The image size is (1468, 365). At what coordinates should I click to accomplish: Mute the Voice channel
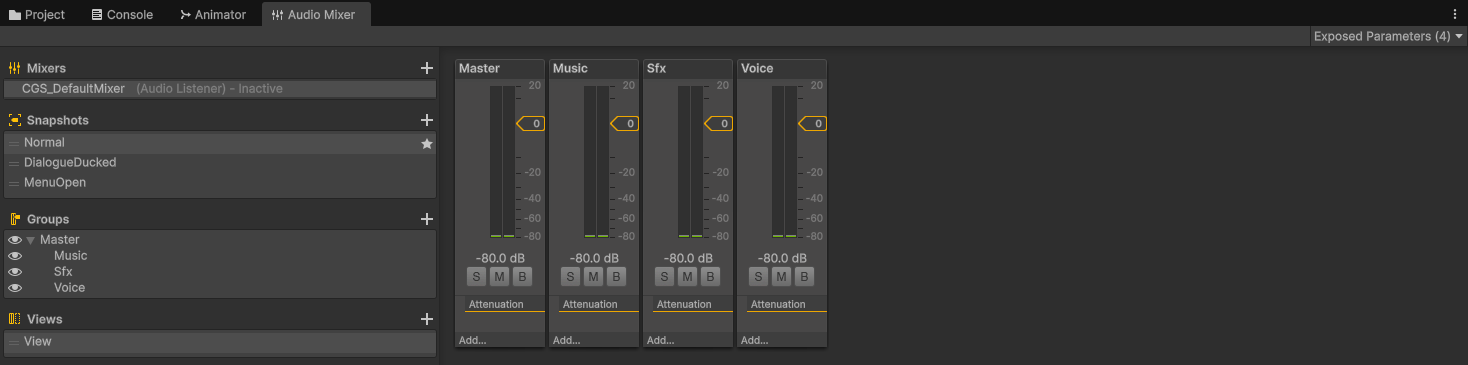coord(781,276)
